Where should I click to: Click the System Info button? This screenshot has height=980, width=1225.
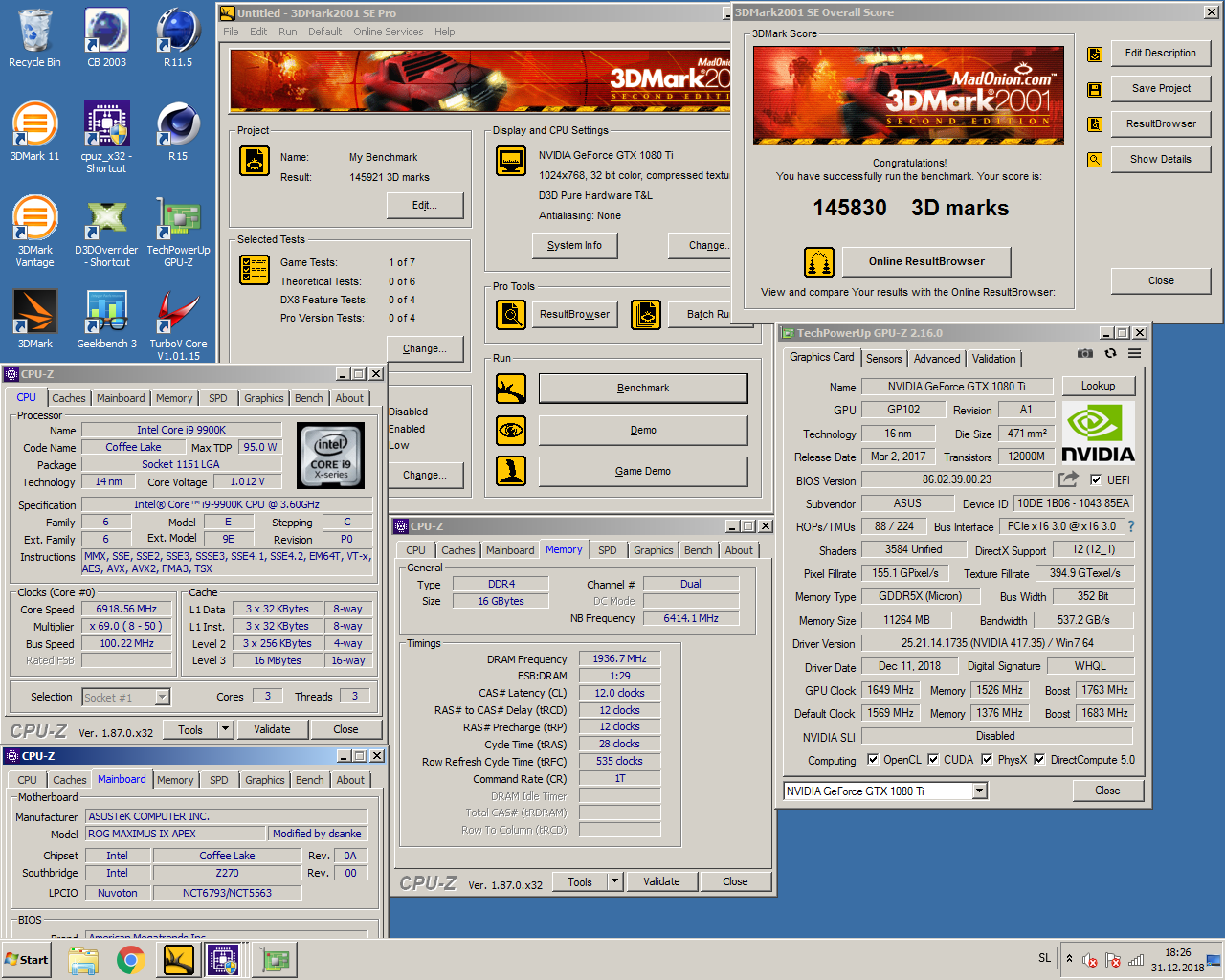[574, 245]
